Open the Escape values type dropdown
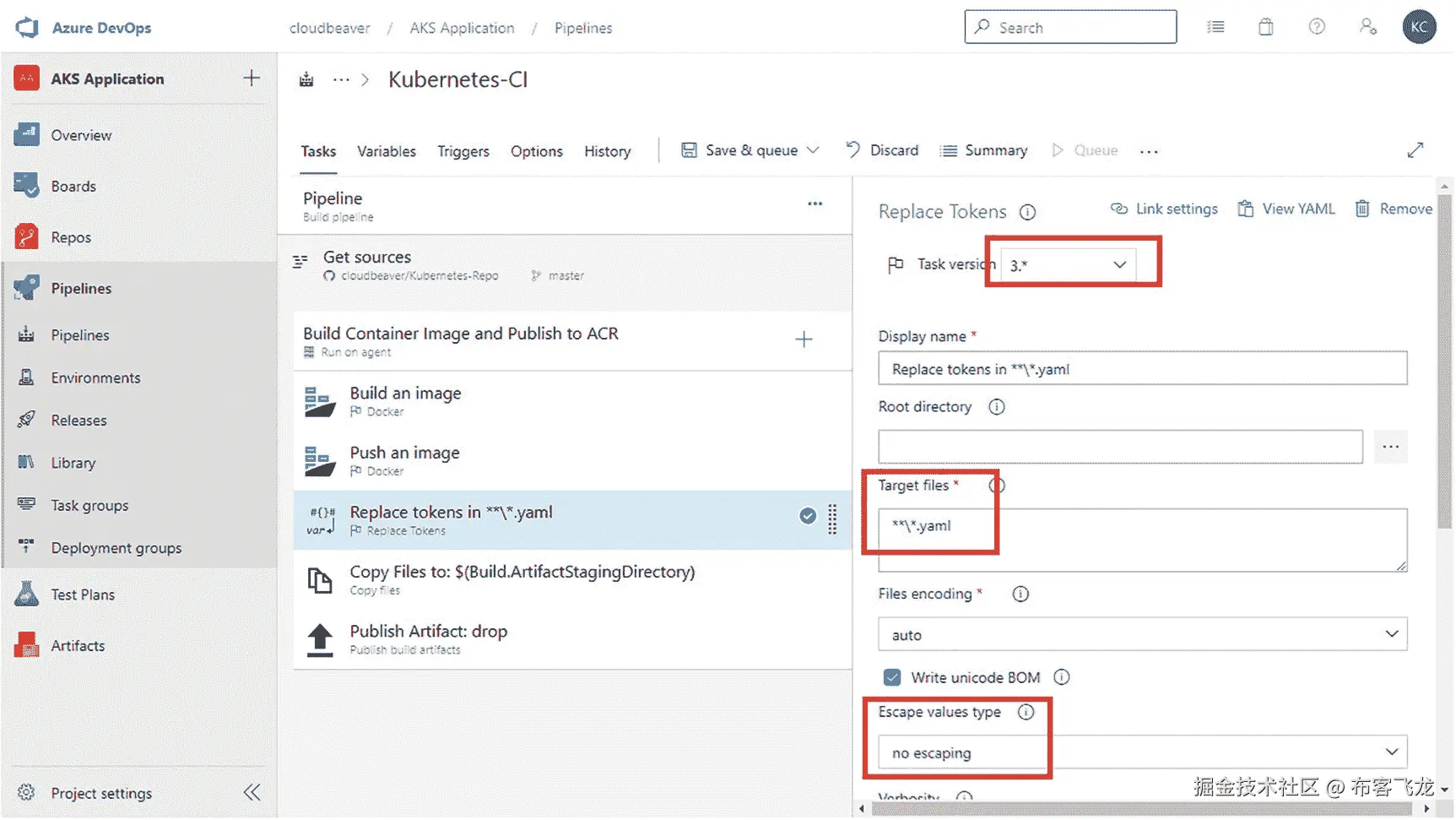The height and width of the screenshot is (820, 1456). pos(1142,752)
